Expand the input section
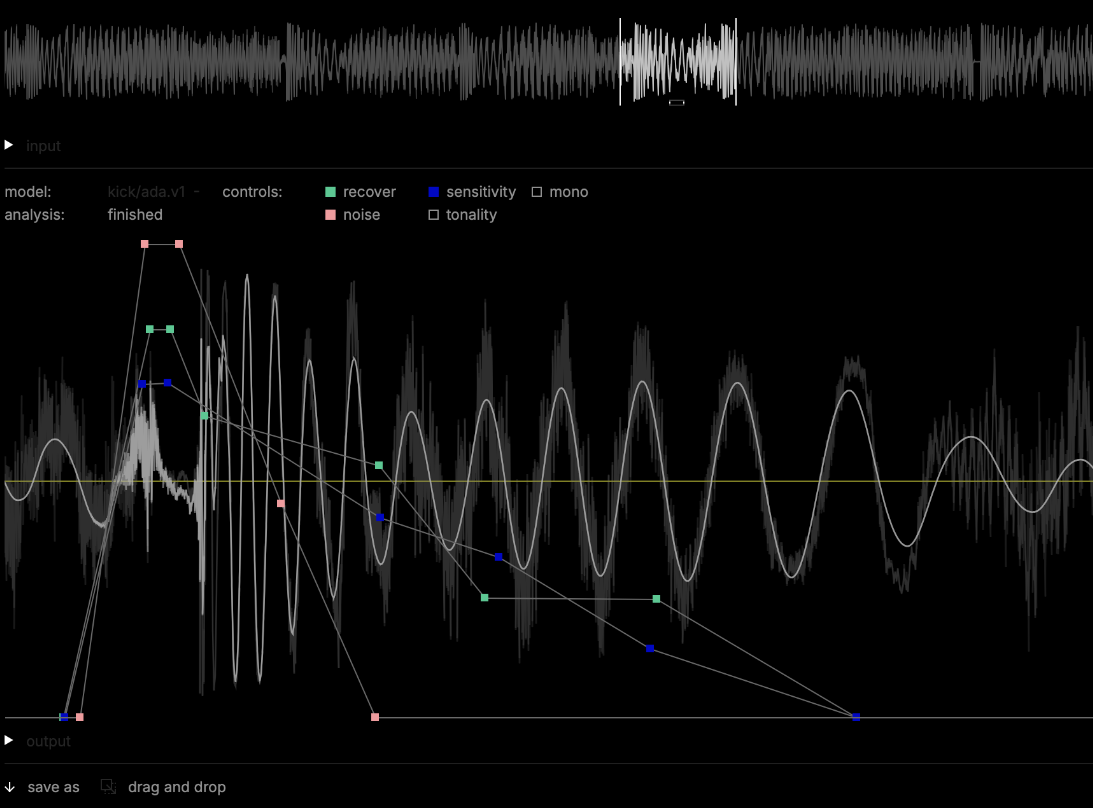This screenshot has width=1093, height=808. click(9, 146)
